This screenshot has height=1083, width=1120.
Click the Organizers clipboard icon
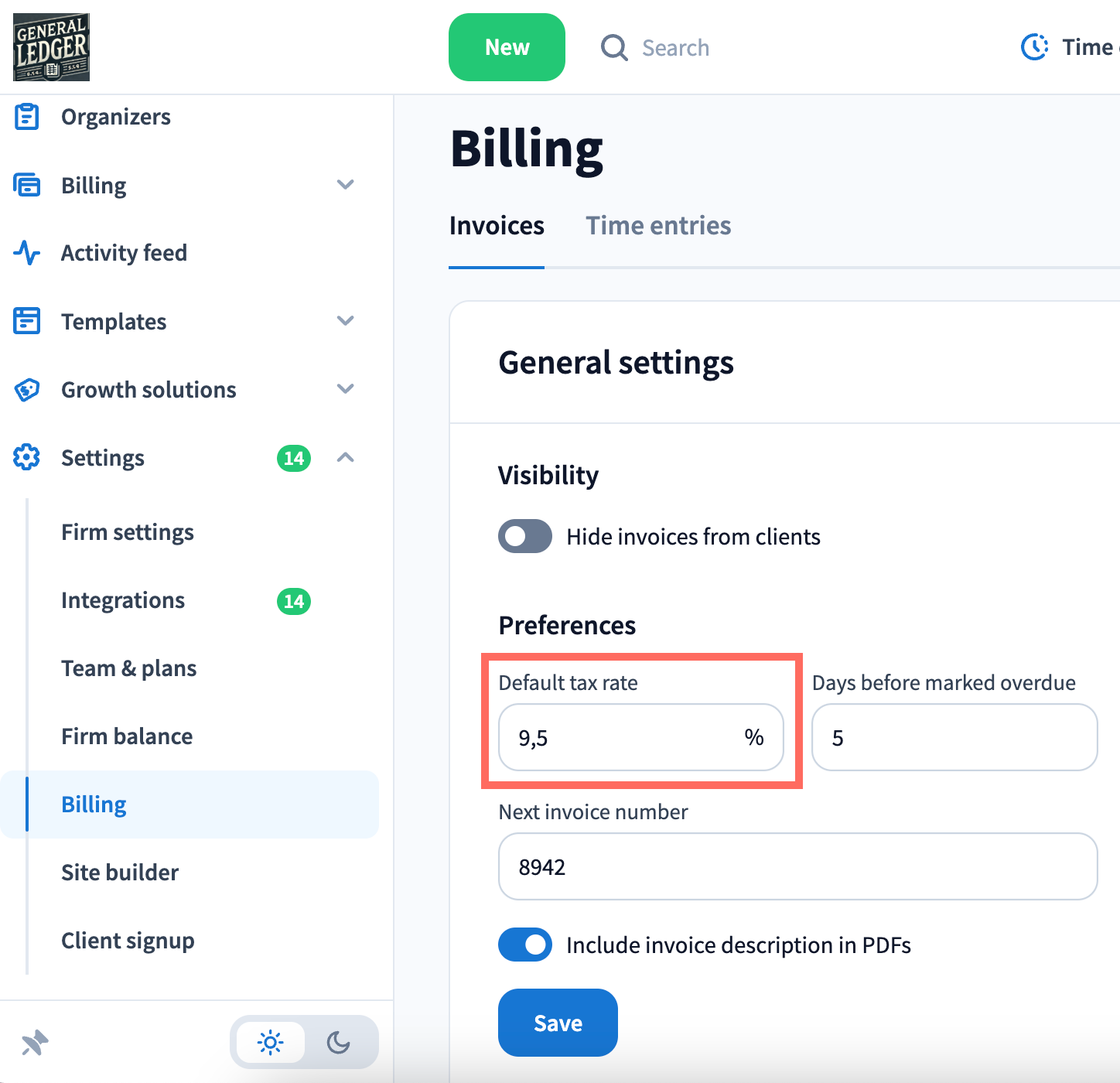(27, 117)
